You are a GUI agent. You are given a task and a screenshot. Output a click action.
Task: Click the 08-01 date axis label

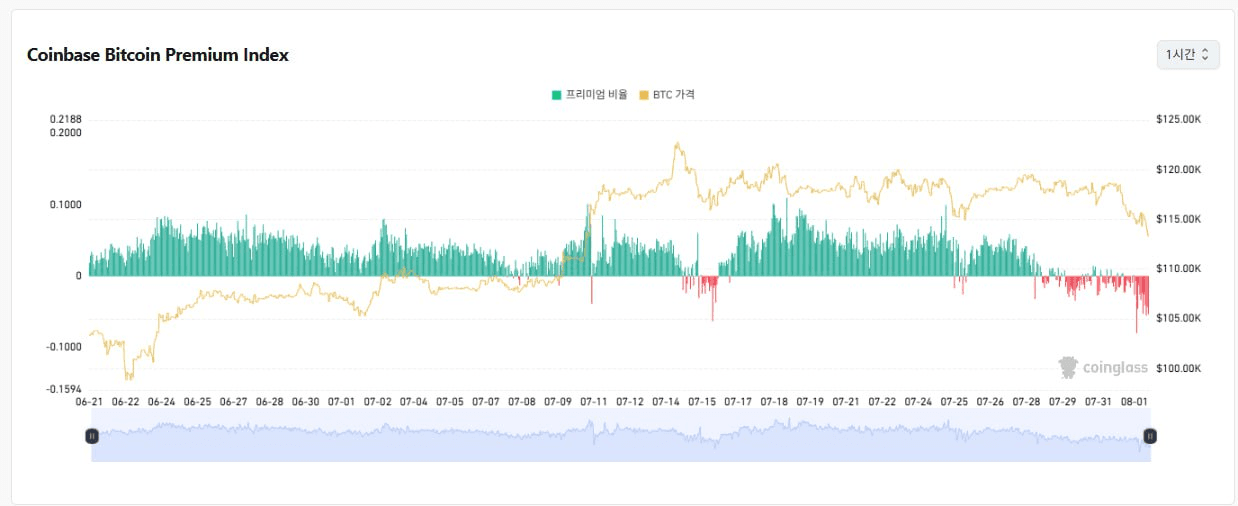click(x=1134, y=401)
